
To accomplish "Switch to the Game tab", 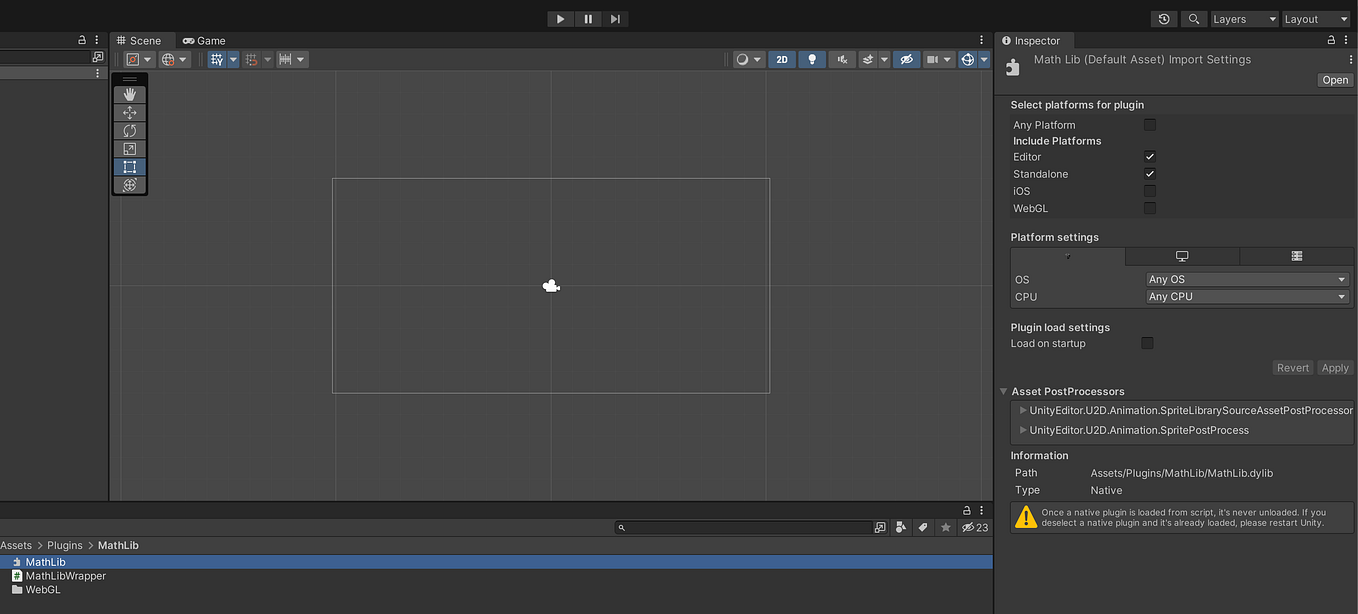I will [x=203, y=40].
